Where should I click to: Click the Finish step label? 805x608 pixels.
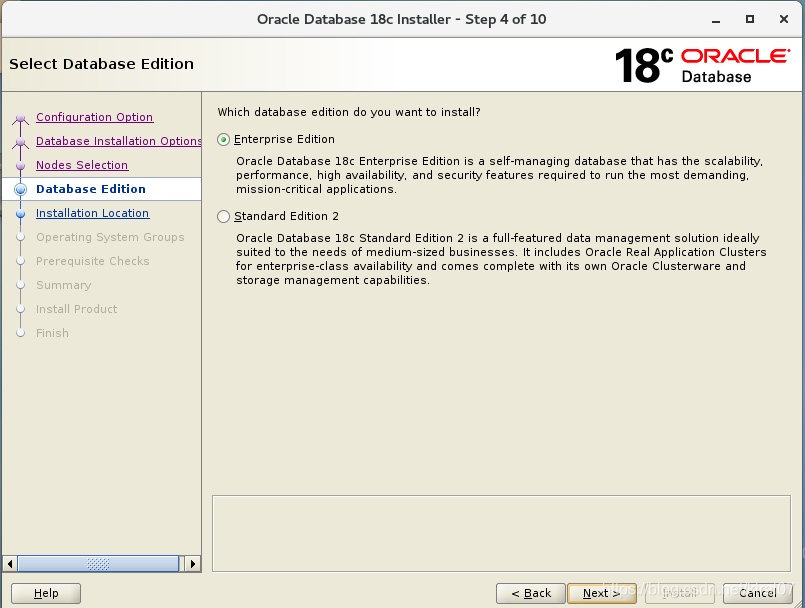click(x=52, y=333)
